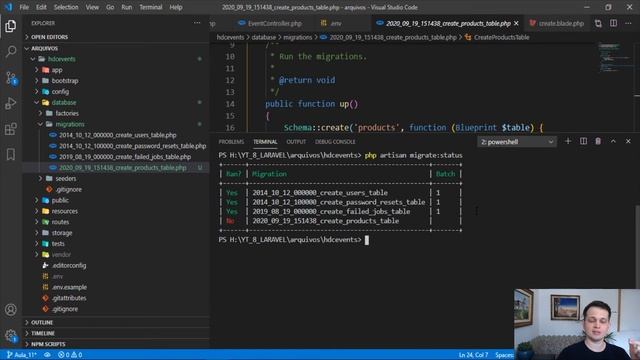Open errors and warnings in status bar

(x=70, y=355)
